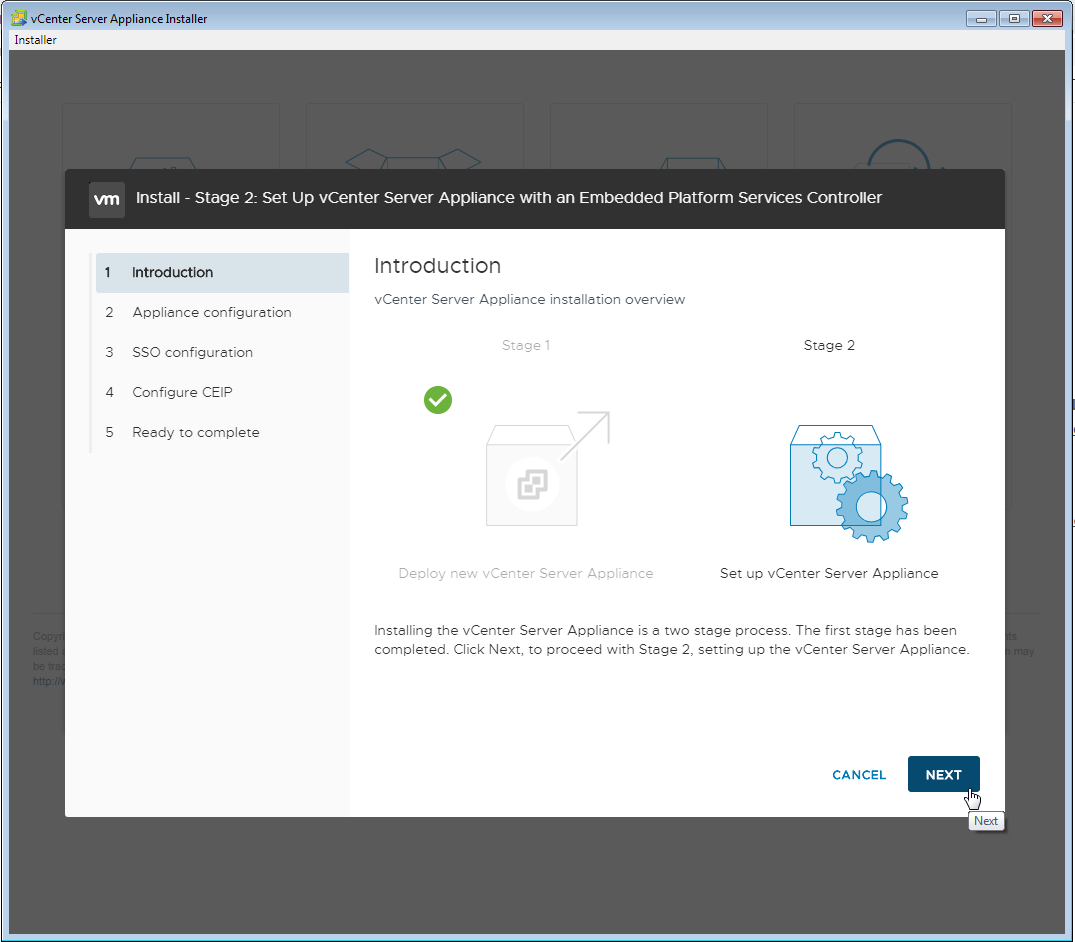The image size is (1075, 942).
Task: Maximize the installer window
Action: (x=1014, y=19)
